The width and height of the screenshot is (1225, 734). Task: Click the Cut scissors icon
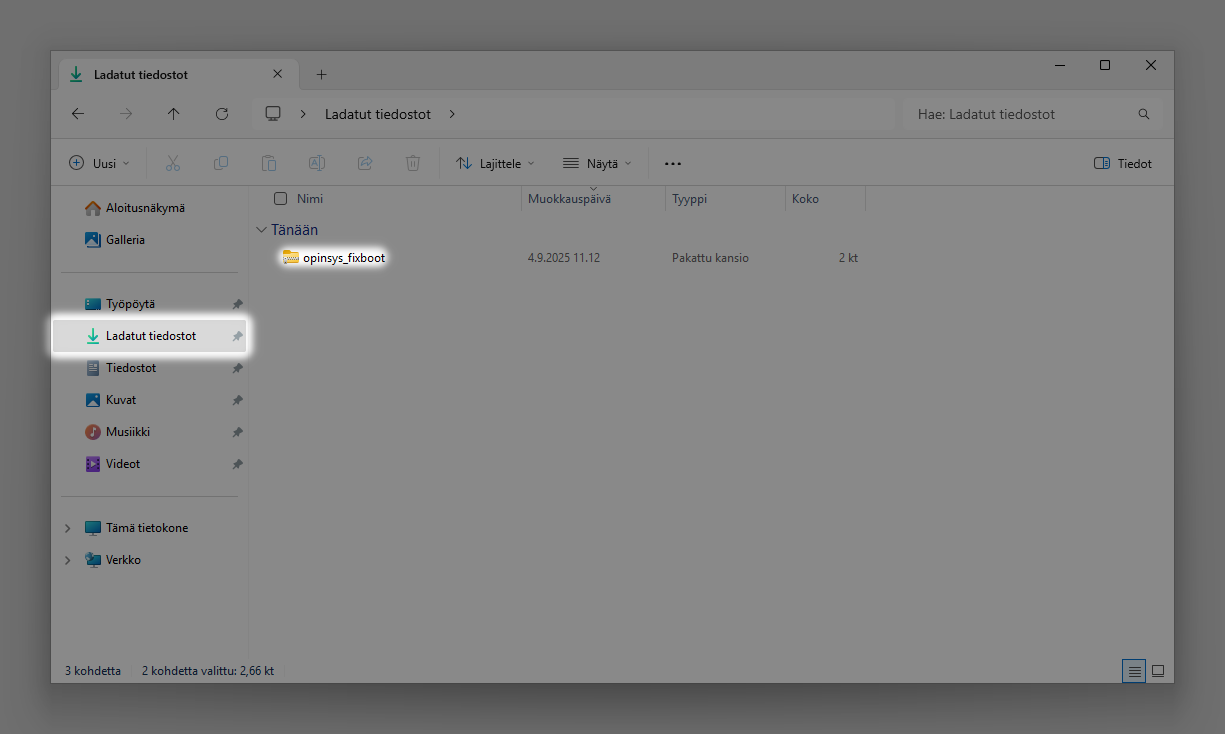coord(172,163)
